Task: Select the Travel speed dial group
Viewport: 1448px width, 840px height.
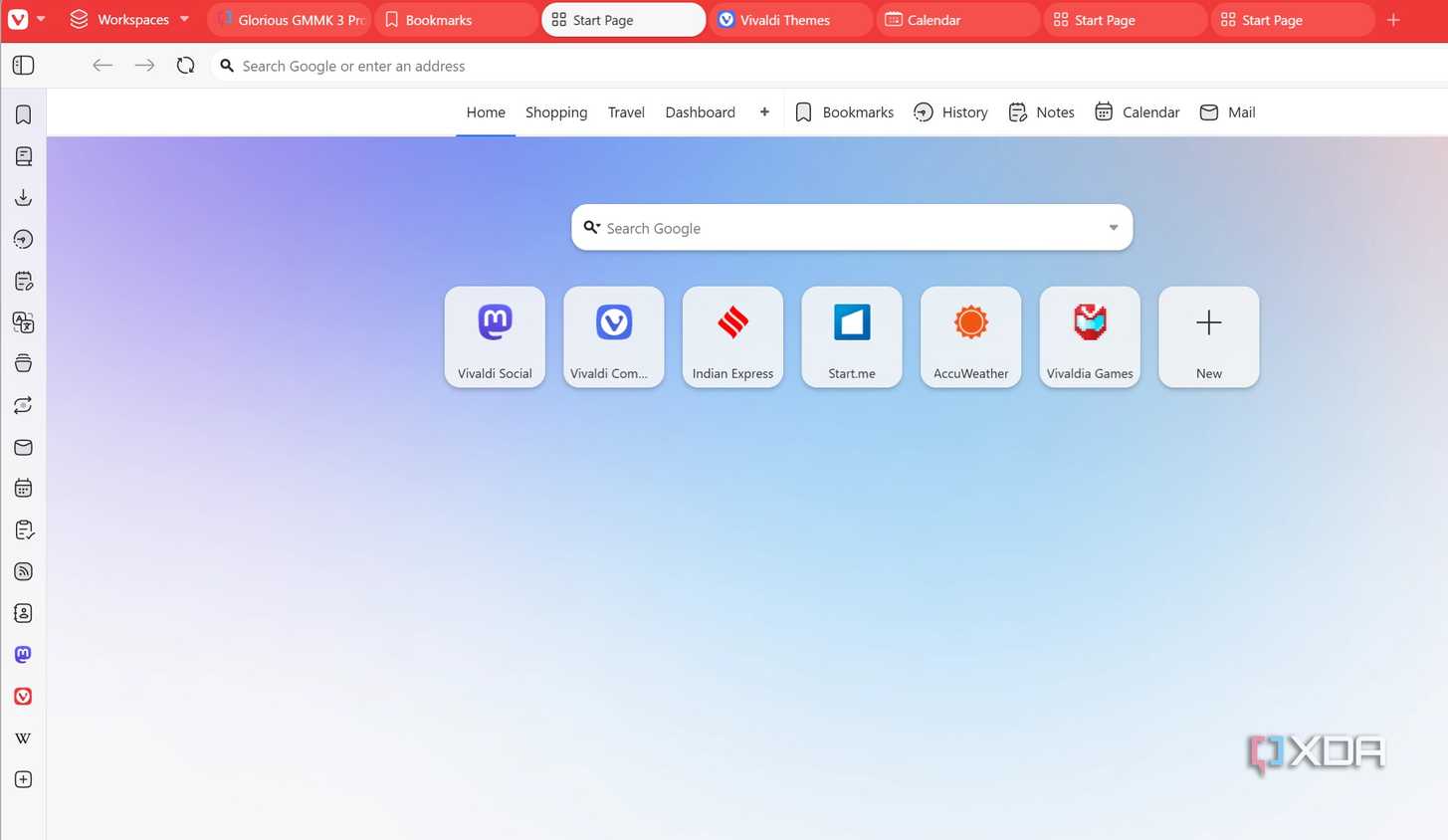Action: [x=626, y=112]
